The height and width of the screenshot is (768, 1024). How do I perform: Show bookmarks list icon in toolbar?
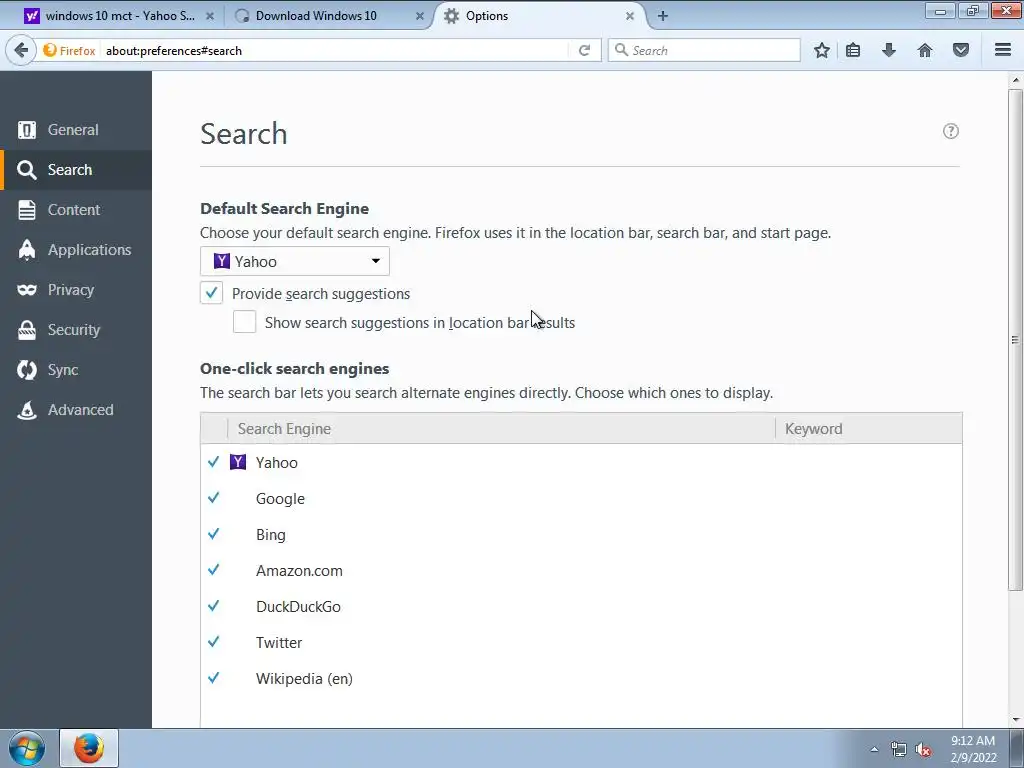click(853, 50)
